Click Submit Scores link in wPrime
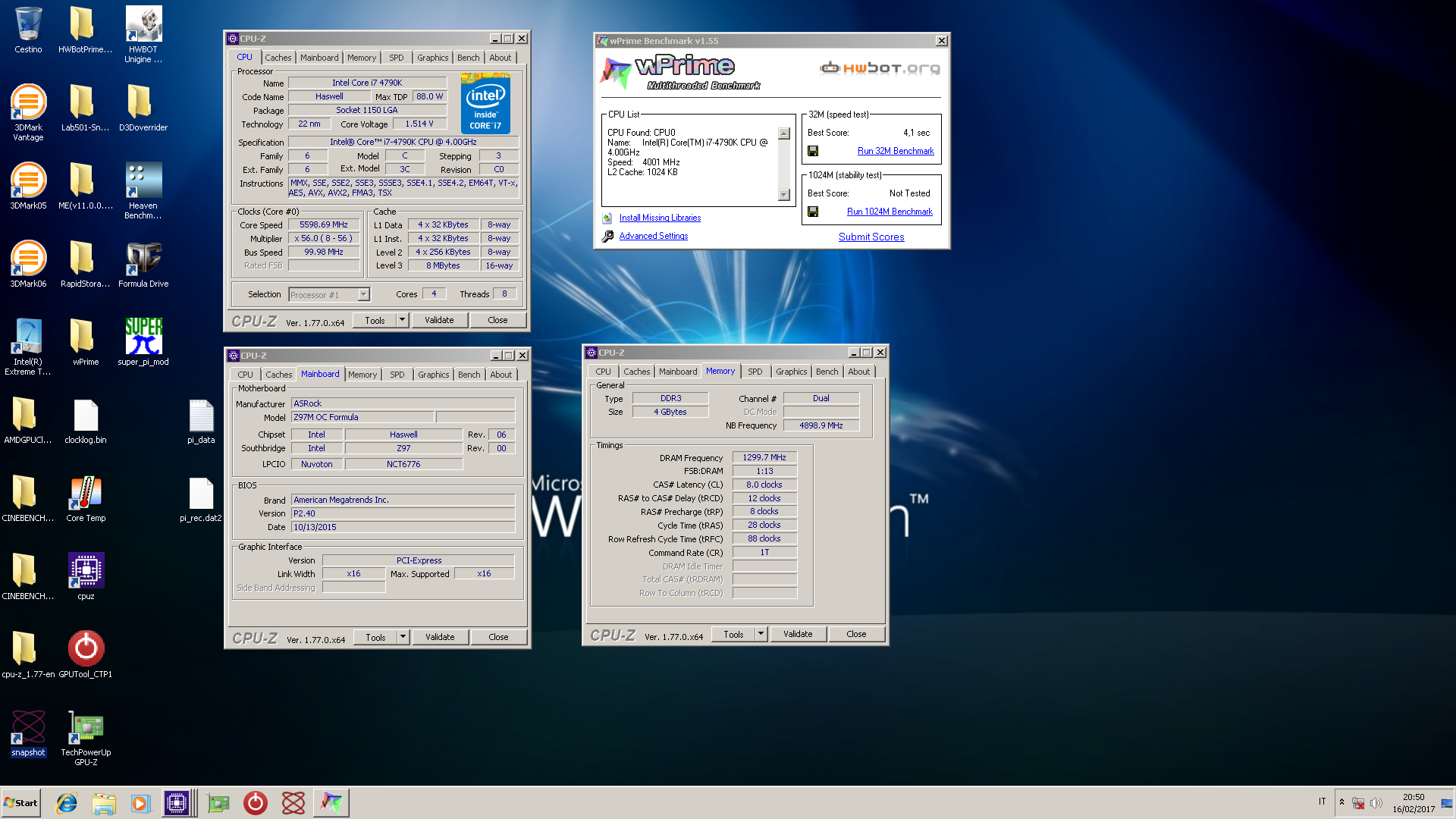The width and height of the screenshot is (1456, 819). 871,237
